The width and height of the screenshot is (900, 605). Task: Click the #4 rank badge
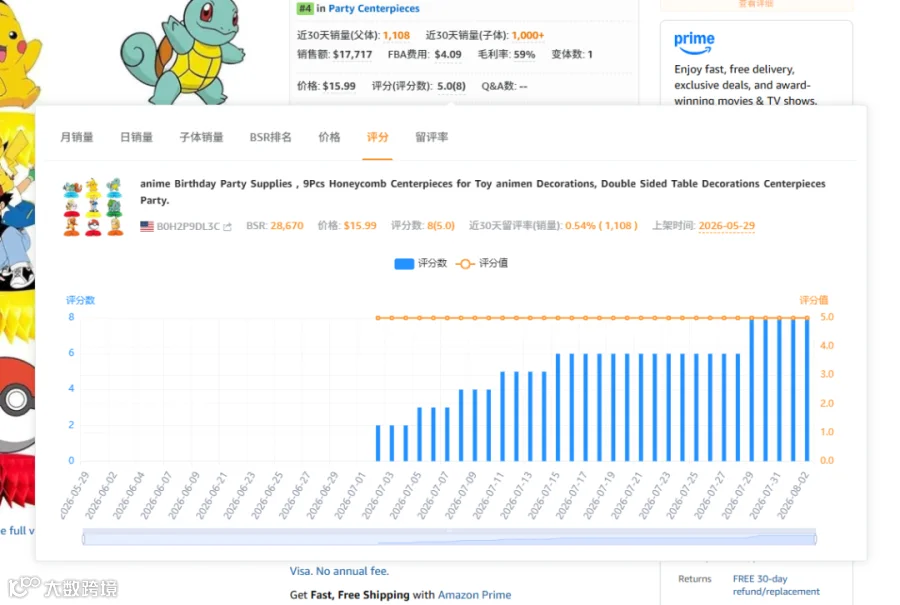[305, 9]
